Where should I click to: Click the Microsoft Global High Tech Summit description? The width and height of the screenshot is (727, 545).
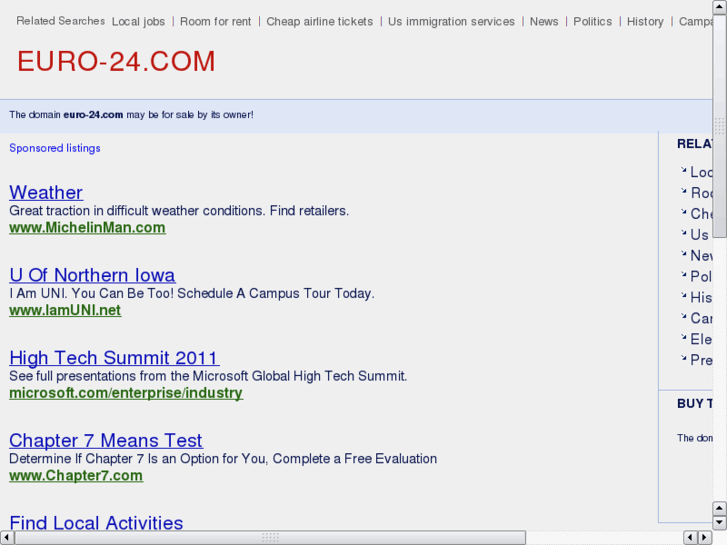[208, 376]
